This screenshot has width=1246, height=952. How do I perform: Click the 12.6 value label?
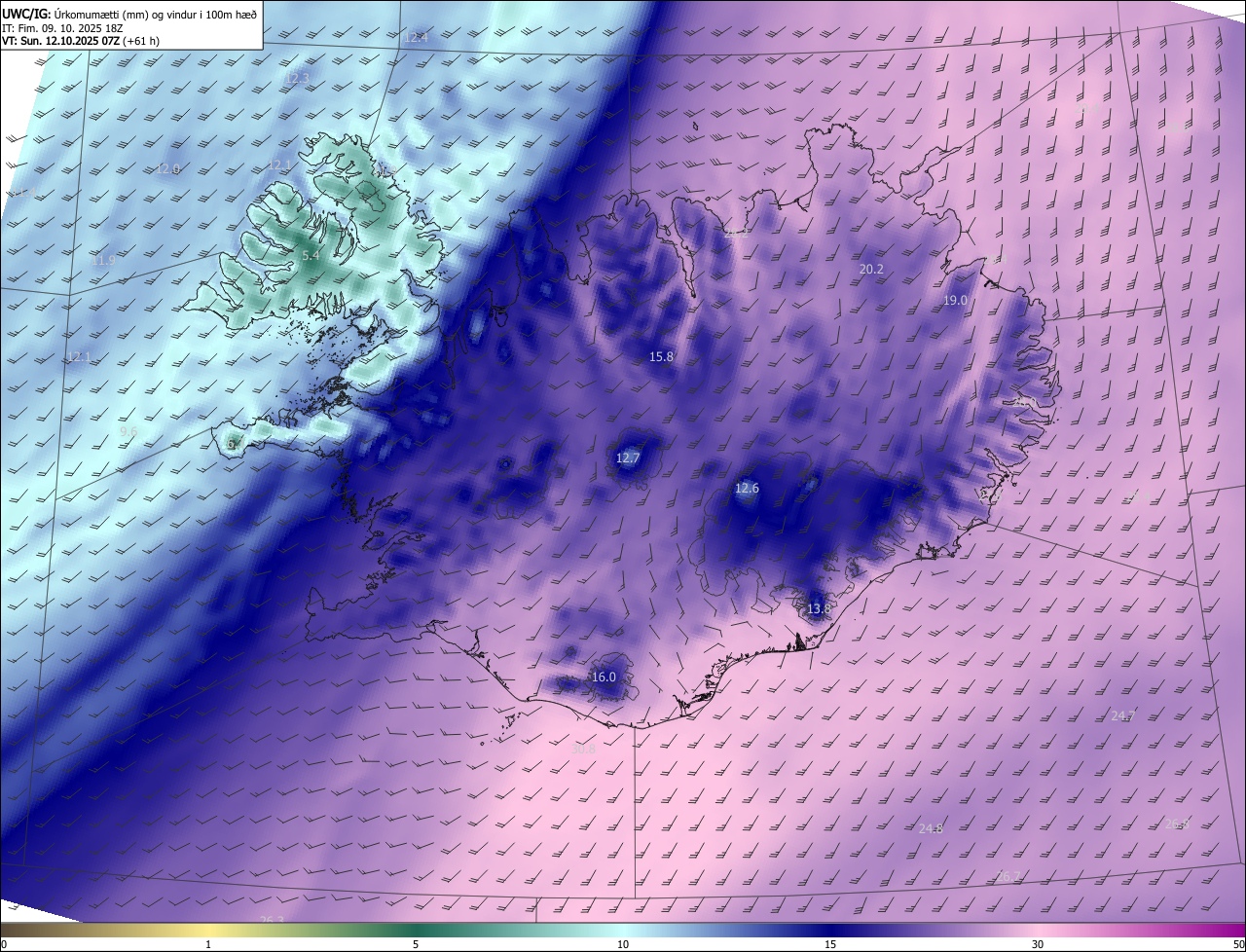747,489
